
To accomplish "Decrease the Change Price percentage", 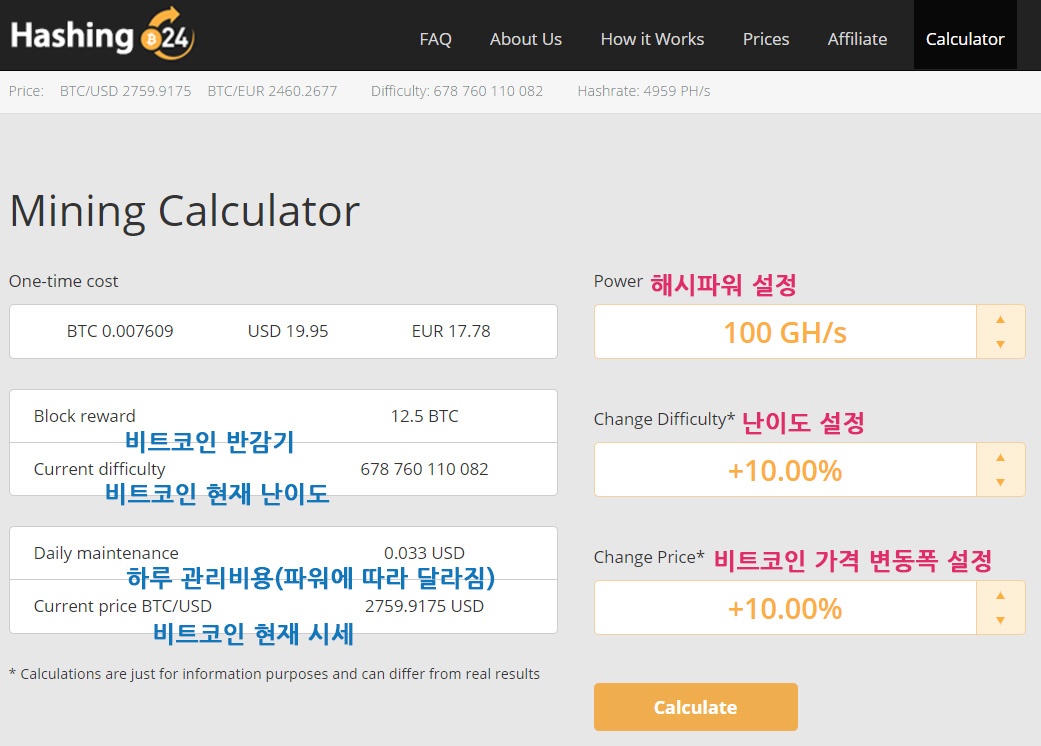I will 1000,620.
